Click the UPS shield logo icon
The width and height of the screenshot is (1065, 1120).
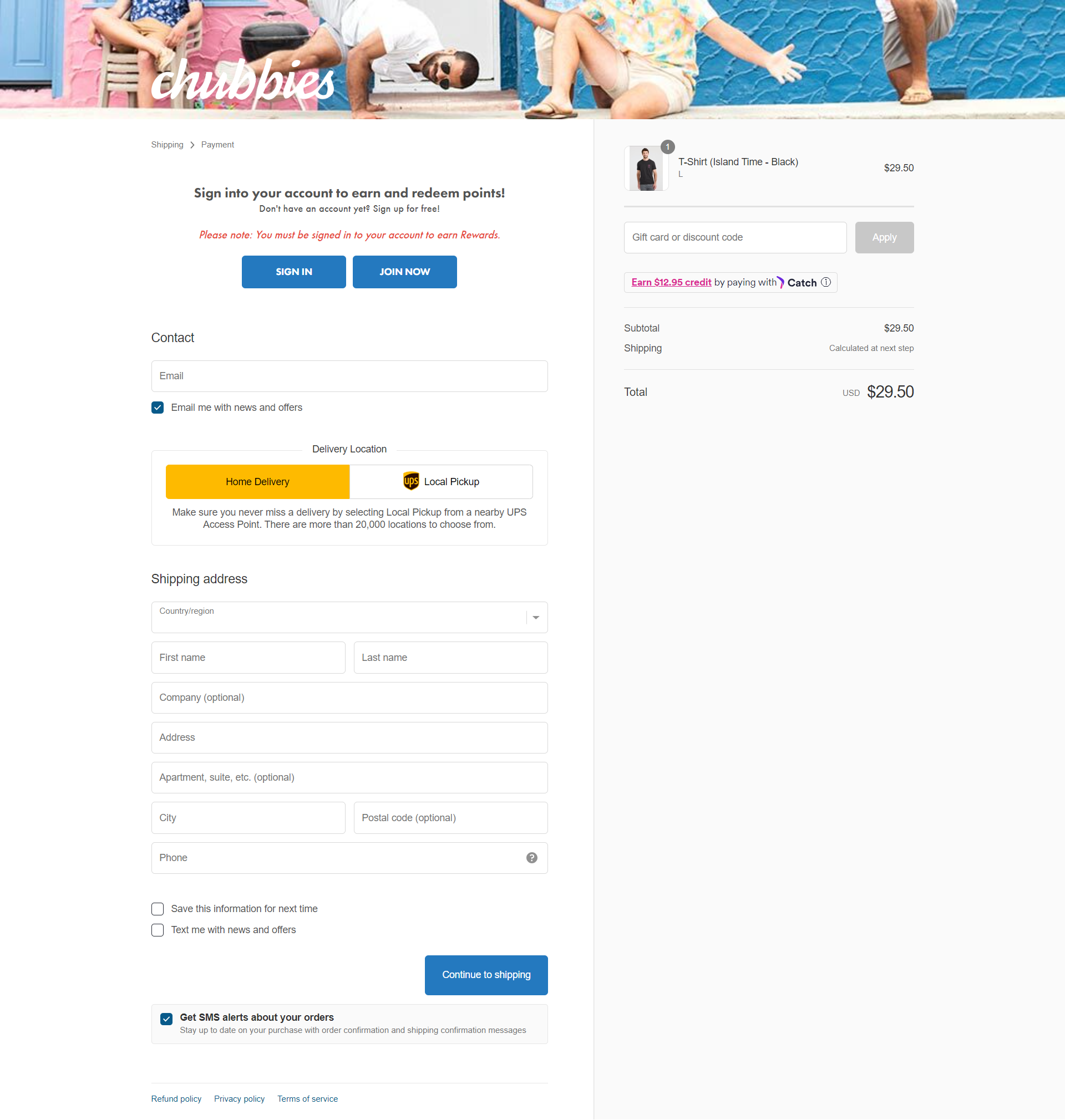tap(411, 481)
